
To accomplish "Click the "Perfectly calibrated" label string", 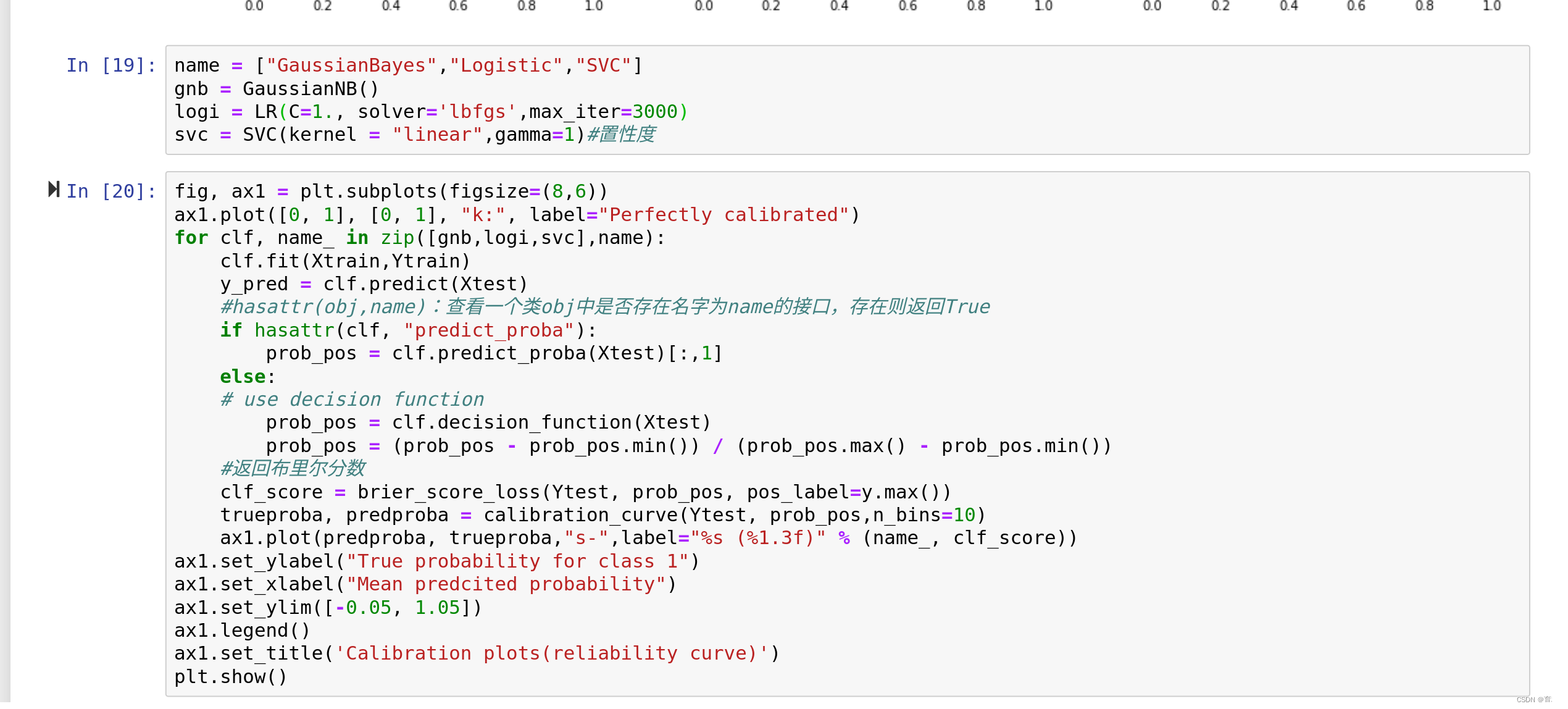I will (x=724, y=215).
